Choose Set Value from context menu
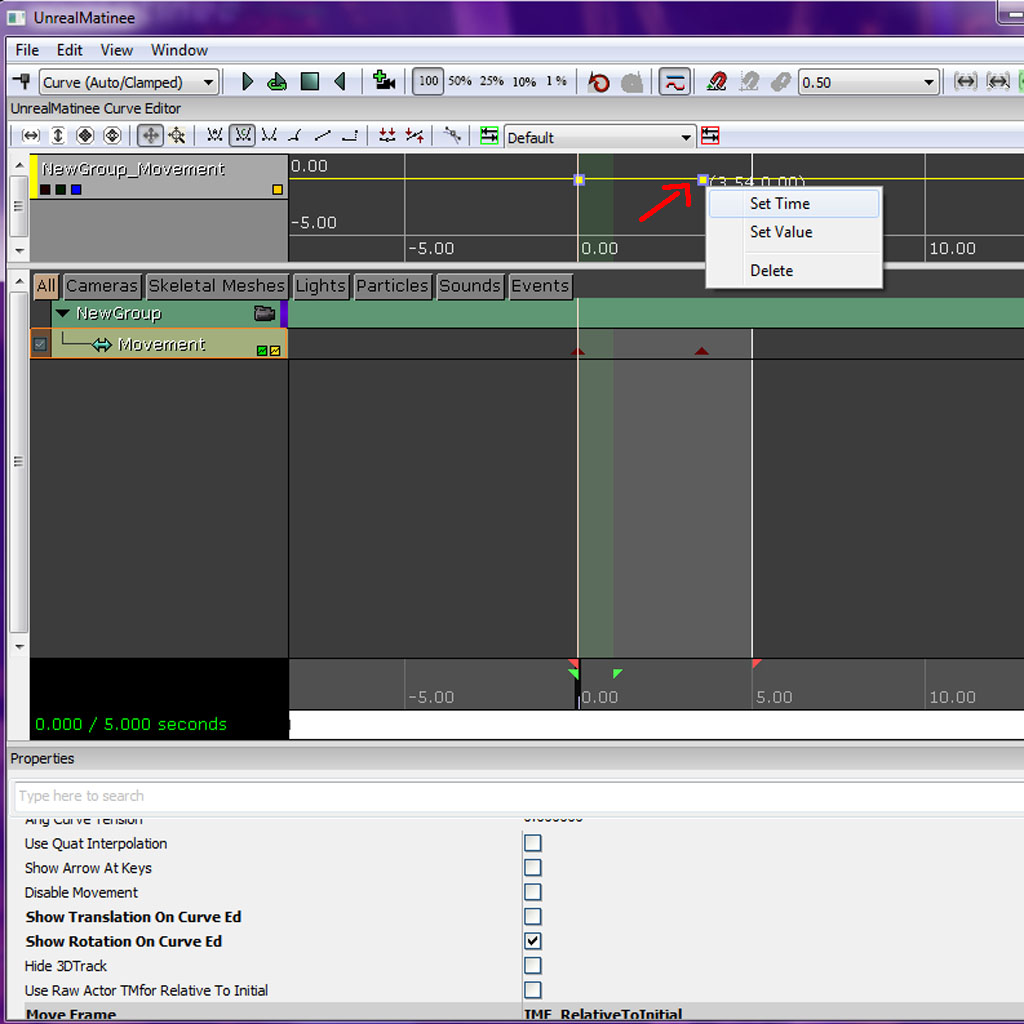The image size is (1024, 1024). [x=794, y=232]
